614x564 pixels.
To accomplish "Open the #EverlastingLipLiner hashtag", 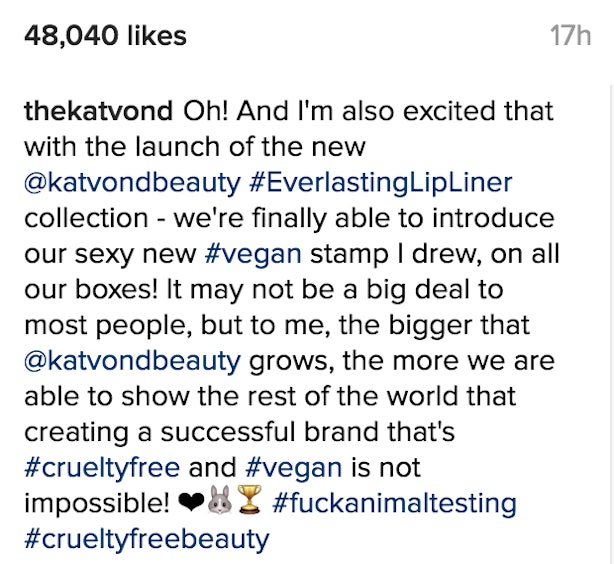I will [x=381, y=183].
